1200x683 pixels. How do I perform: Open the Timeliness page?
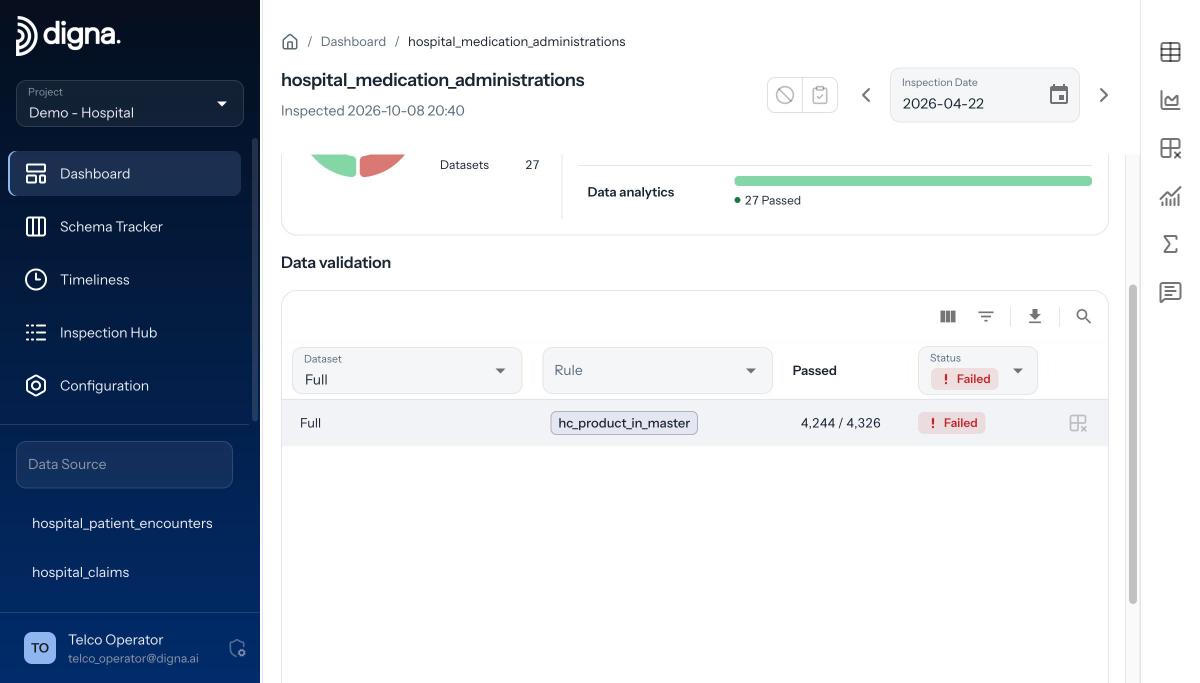[x=94, y=280]
